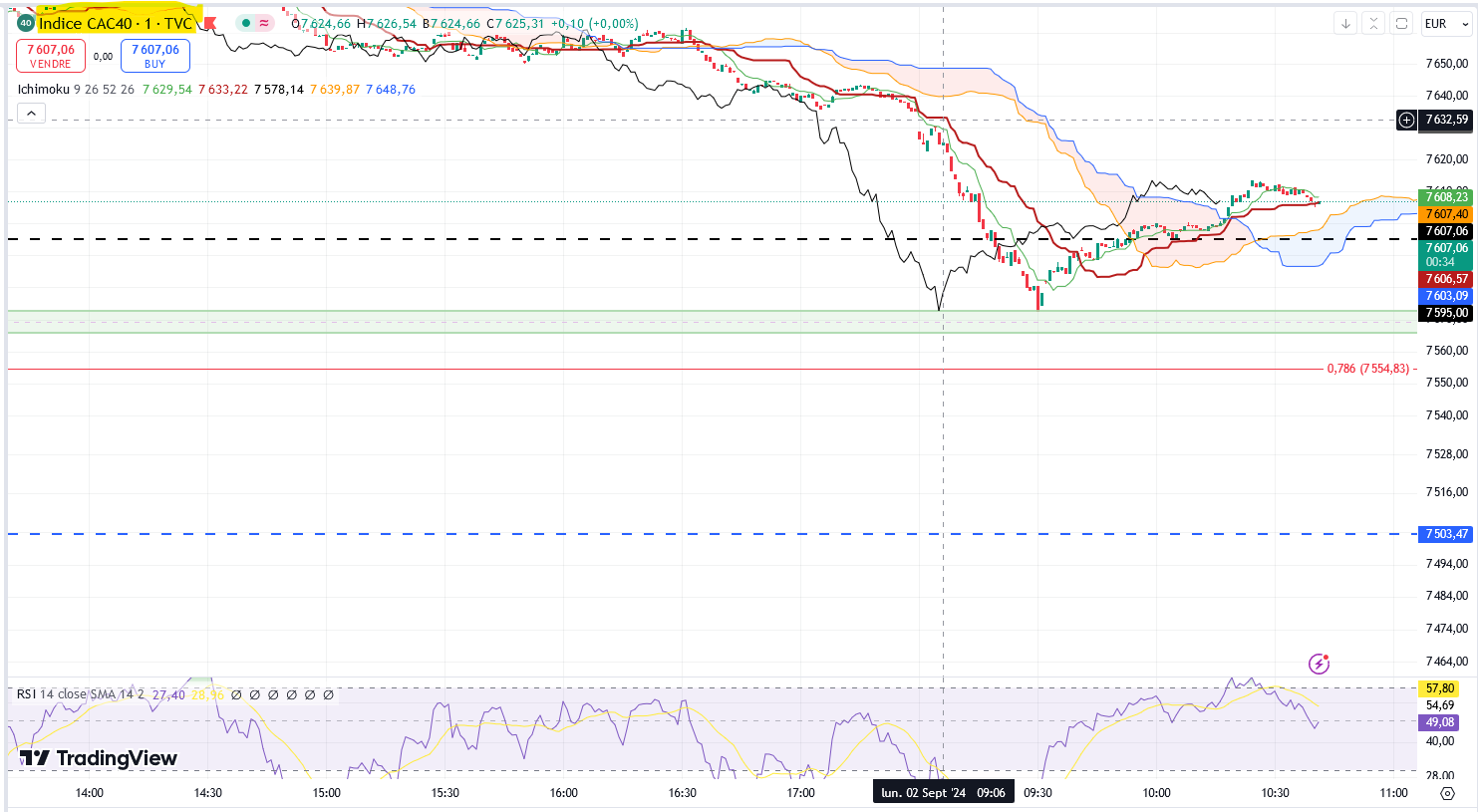Click the blue price label 7 603,09
Screen dimensions: 1478x812
tap(1446, 296)
